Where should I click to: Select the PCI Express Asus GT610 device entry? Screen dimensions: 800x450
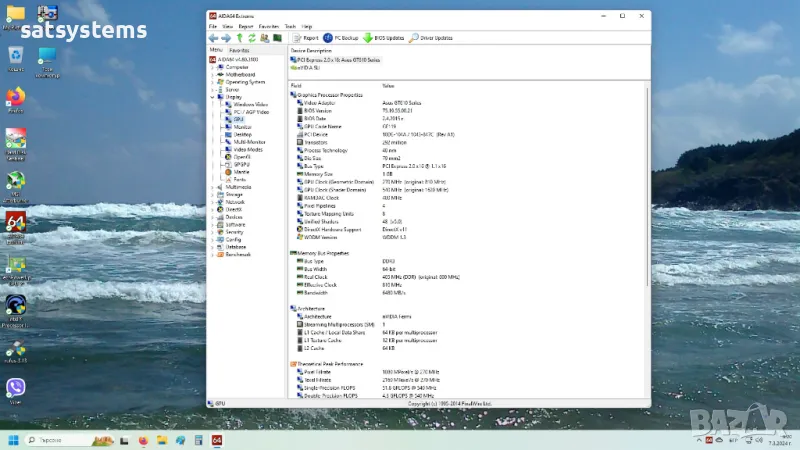(338, 60)
